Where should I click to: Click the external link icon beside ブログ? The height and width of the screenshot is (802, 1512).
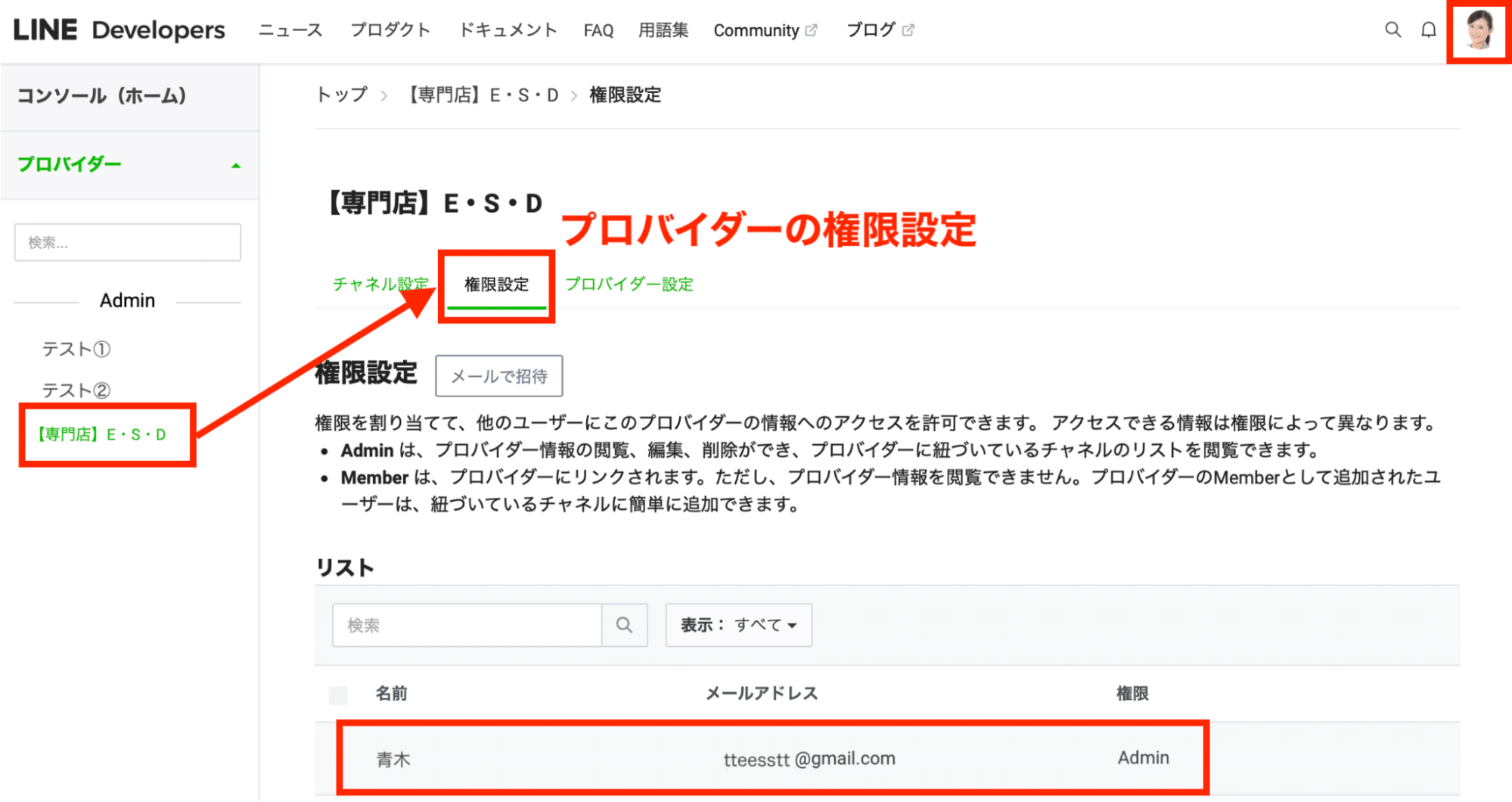pos(908,29)
